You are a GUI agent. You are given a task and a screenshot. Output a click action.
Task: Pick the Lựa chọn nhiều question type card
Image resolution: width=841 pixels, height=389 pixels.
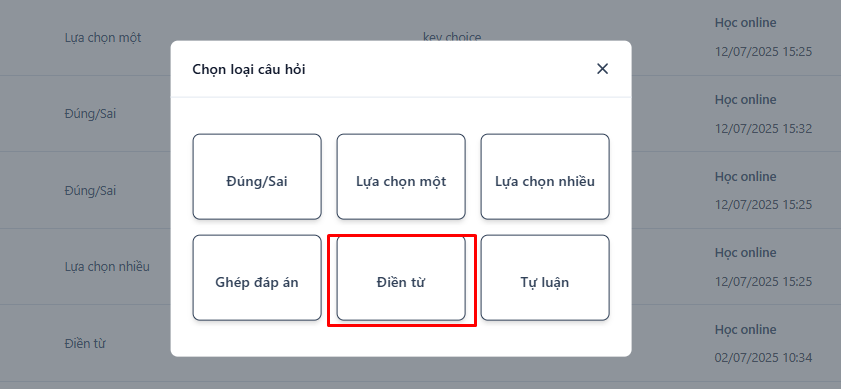pos(545,177)
